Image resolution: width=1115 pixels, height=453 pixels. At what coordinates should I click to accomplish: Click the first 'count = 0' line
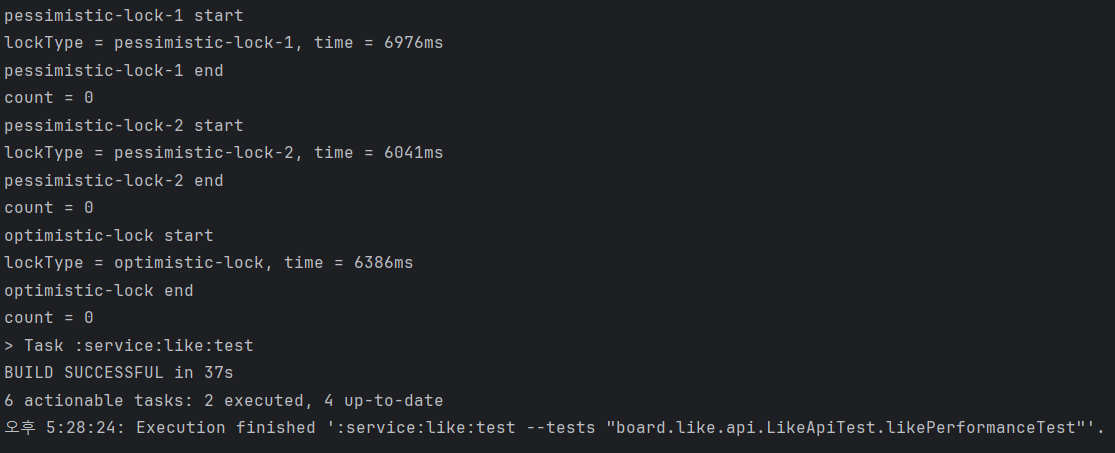[48, 98]
